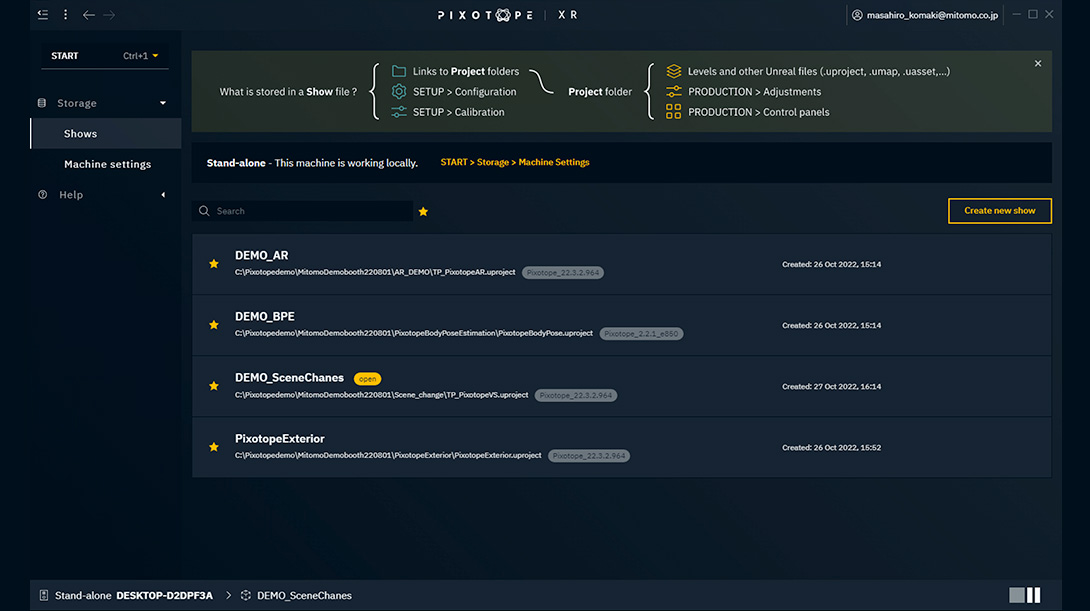This screenshot has height=611, width=1090.
Task: Click the PixotopeBodyPose.uproject file path
Action: pos(414,333)
